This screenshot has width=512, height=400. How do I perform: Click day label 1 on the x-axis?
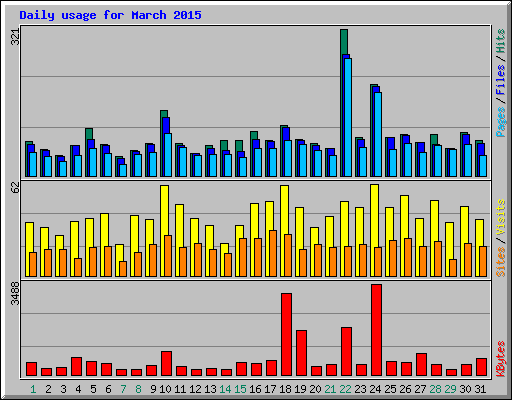click(x=33, y=389)
